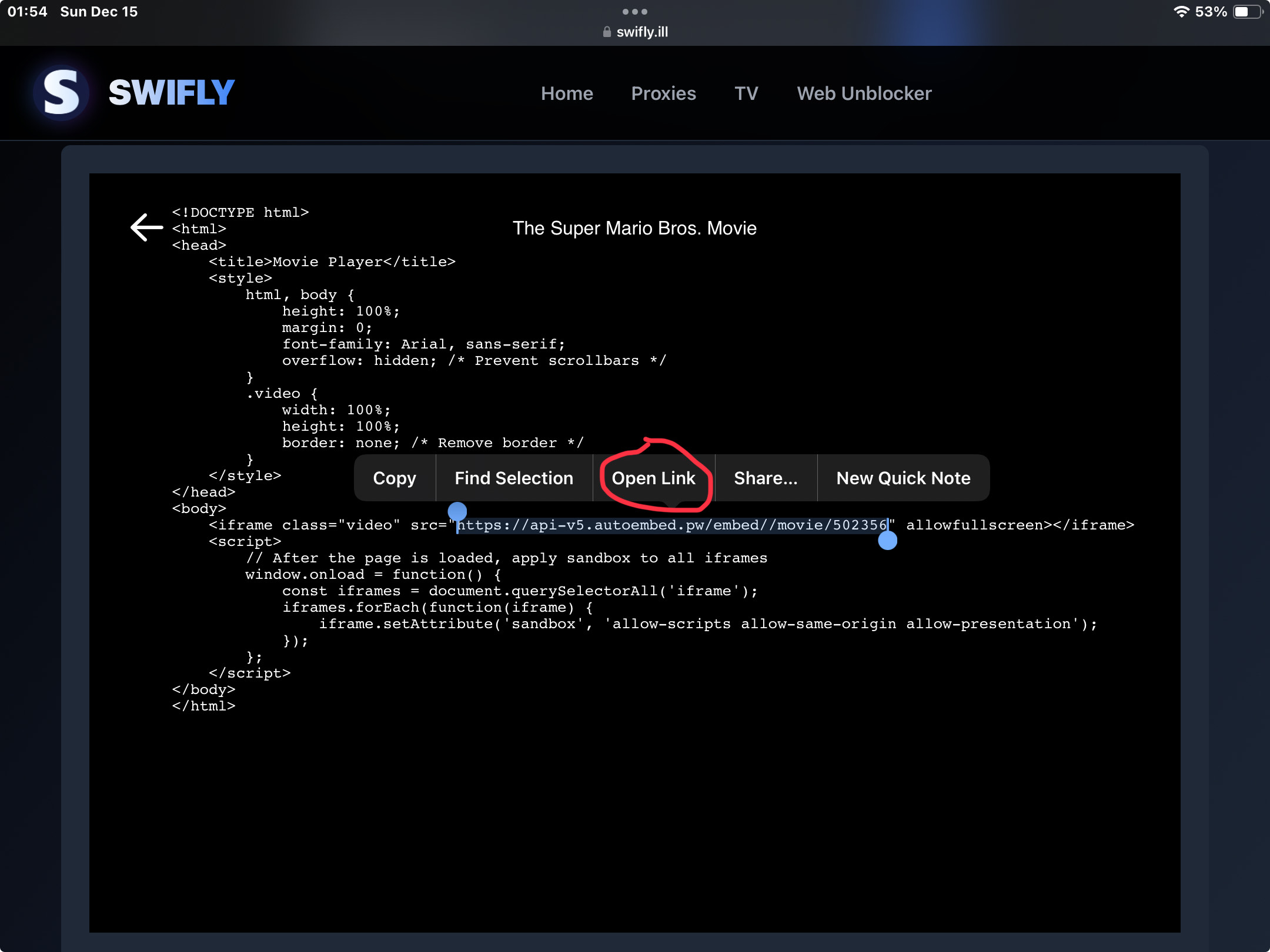Click the SWIFLY wordmark
The height and width of the screenshot is (952, 1270).
pyautogui.click(x=172, y=93)
